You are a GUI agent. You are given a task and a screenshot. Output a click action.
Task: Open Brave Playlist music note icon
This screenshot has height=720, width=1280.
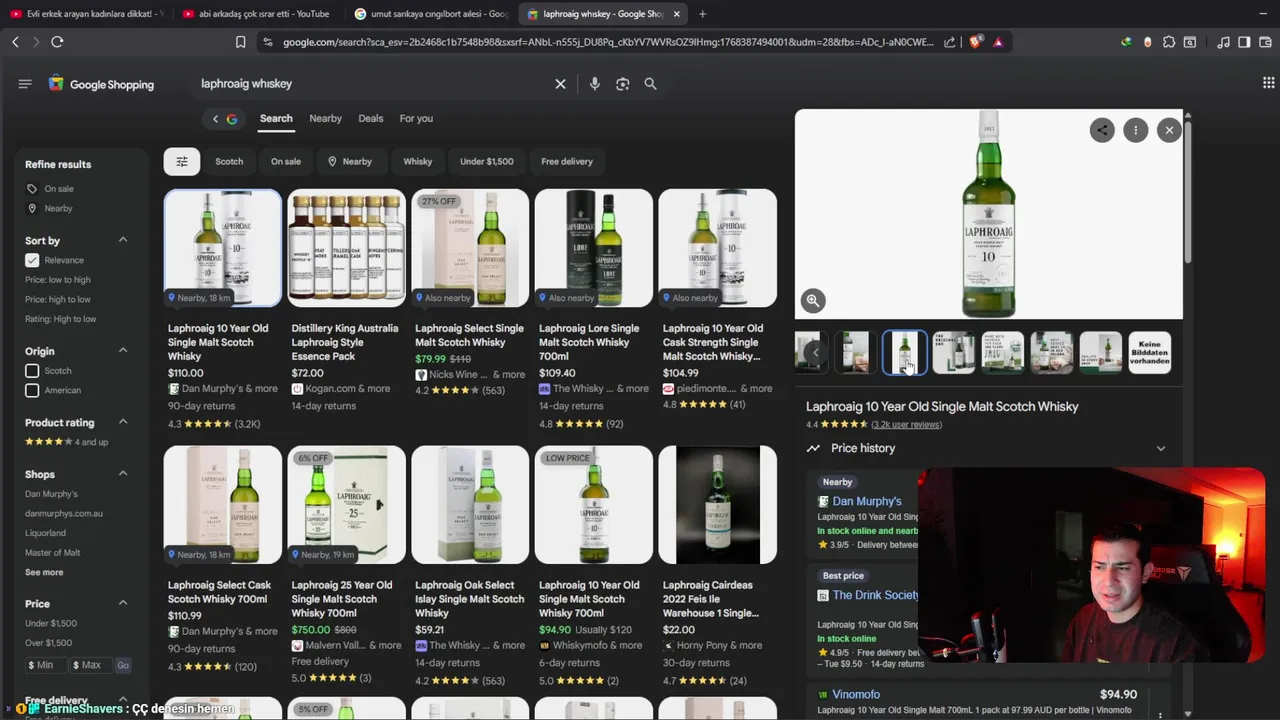pos(1223,42)
